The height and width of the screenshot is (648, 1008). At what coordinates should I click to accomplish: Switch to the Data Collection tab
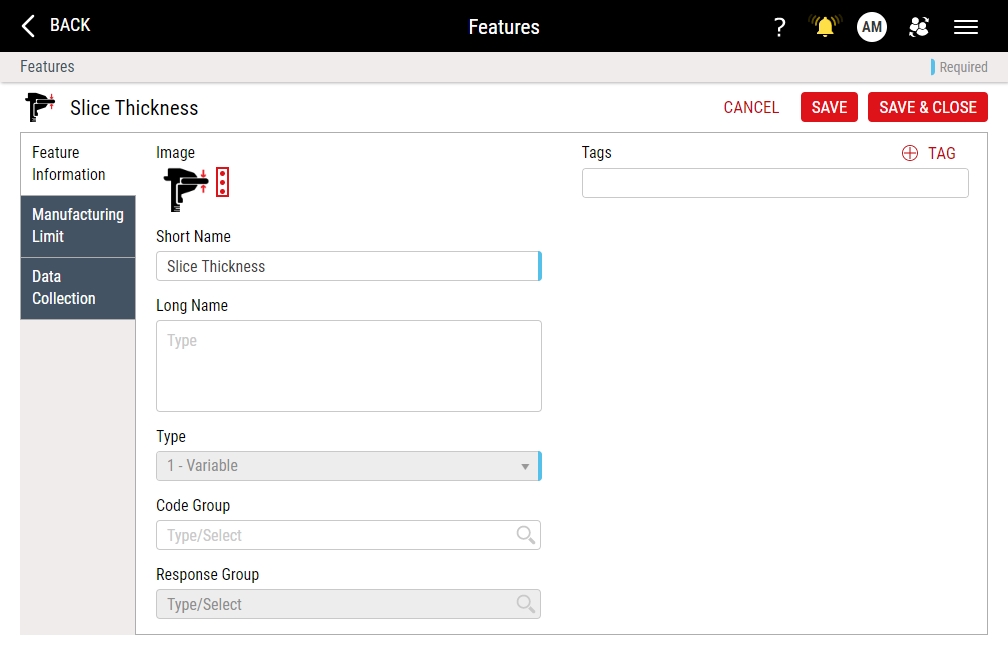click(x=78, y=288)
